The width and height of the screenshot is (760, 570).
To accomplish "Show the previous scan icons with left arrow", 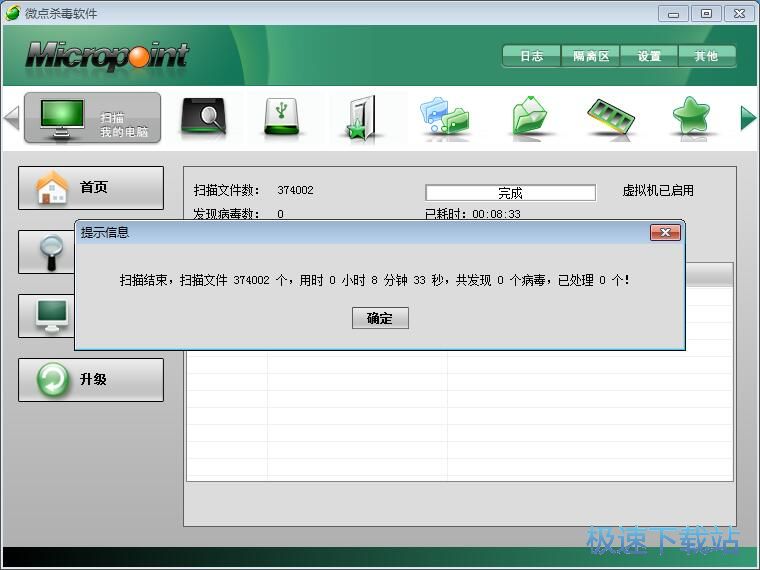I will [11, 118].
